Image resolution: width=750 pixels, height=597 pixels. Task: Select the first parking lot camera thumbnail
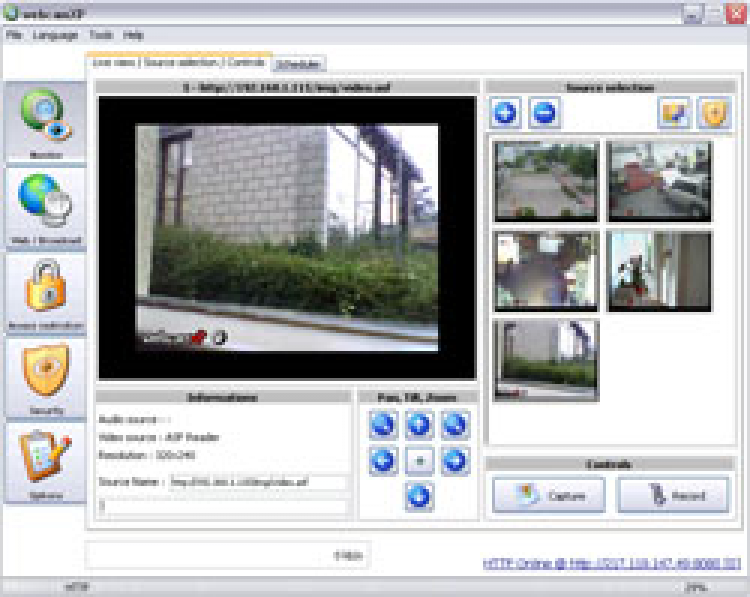[546, 181]
